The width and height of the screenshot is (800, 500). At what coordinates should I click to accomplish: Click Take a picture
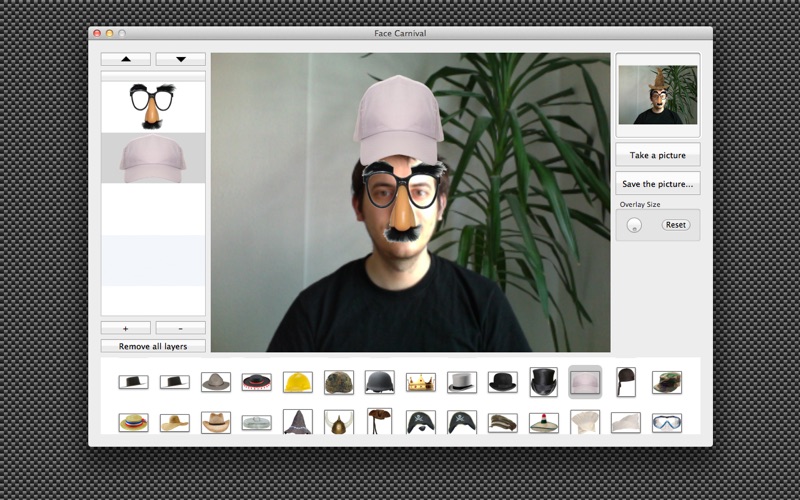[x=658, y=155]
